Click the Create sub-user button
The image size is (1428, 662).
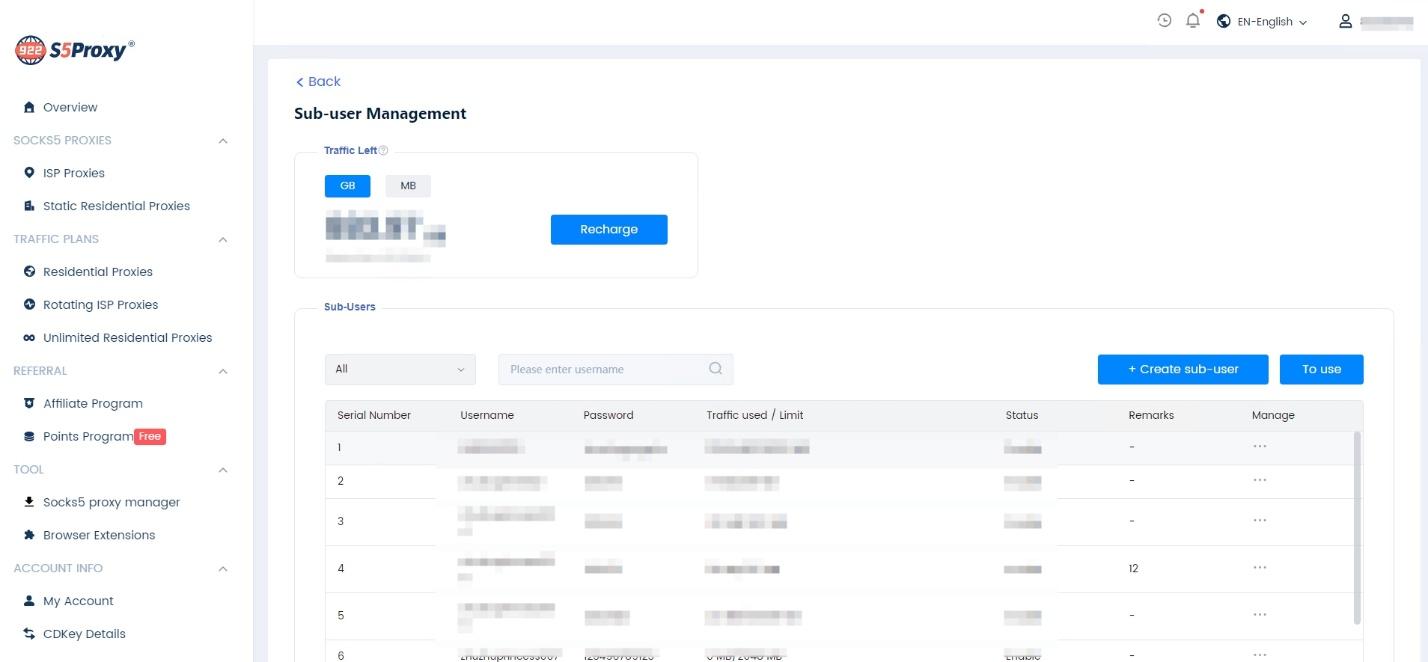pyautogui.click(x=1182, y=369)
